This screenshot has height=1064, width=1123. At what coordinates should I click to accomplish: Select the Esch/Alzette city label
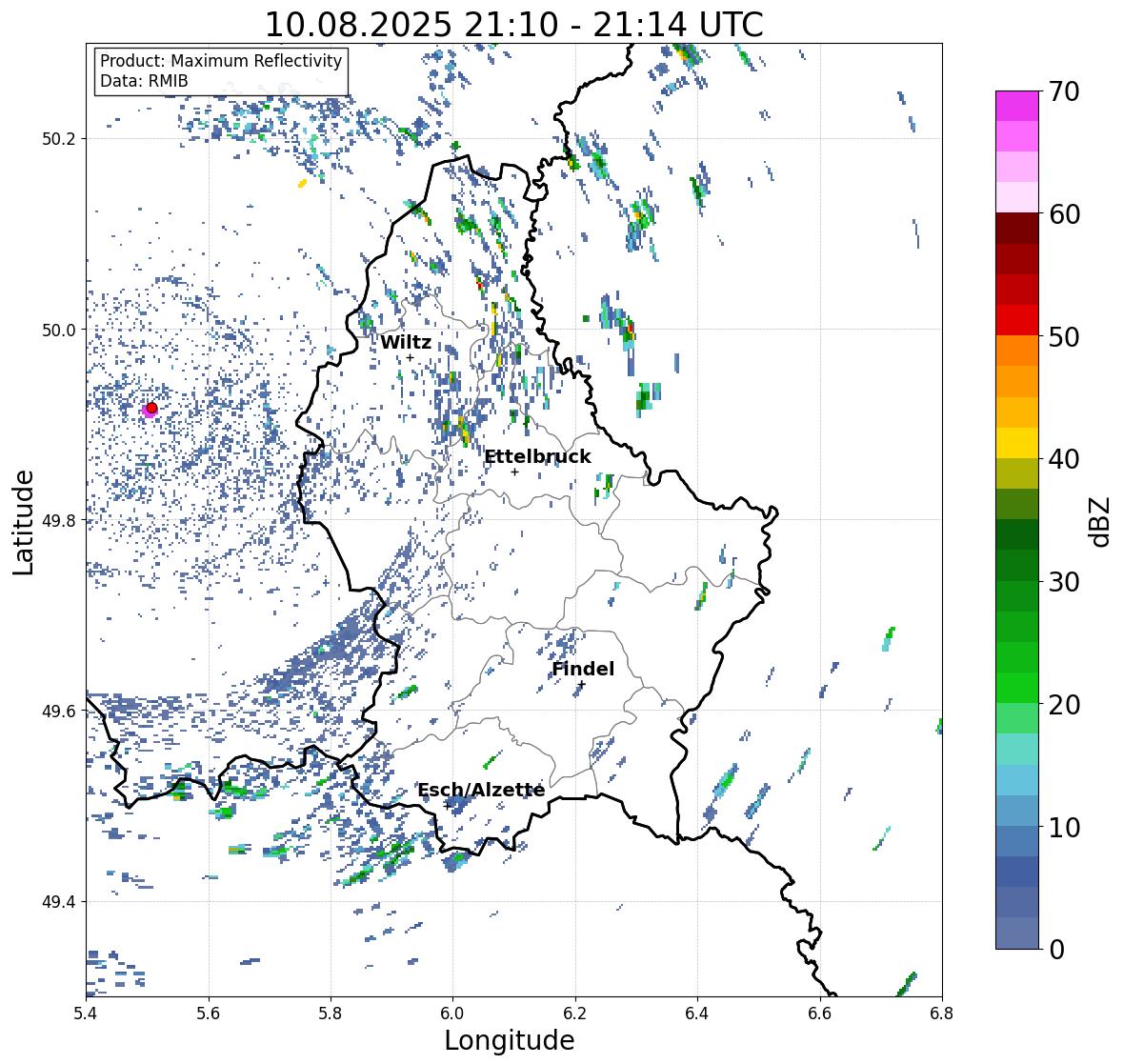[x=481, y=790]
